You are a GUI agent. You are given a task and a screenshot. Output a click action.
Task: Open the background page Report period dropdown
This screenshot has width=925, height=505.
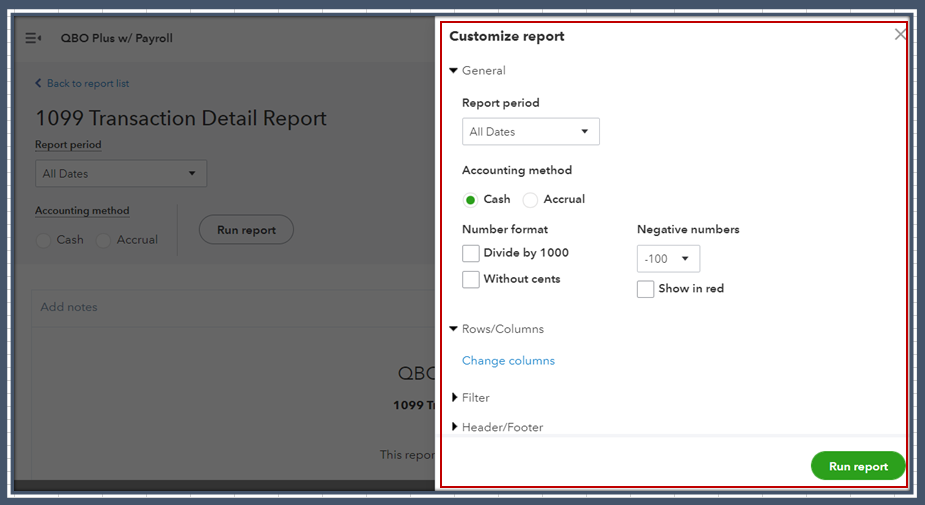tap(120, 174)
